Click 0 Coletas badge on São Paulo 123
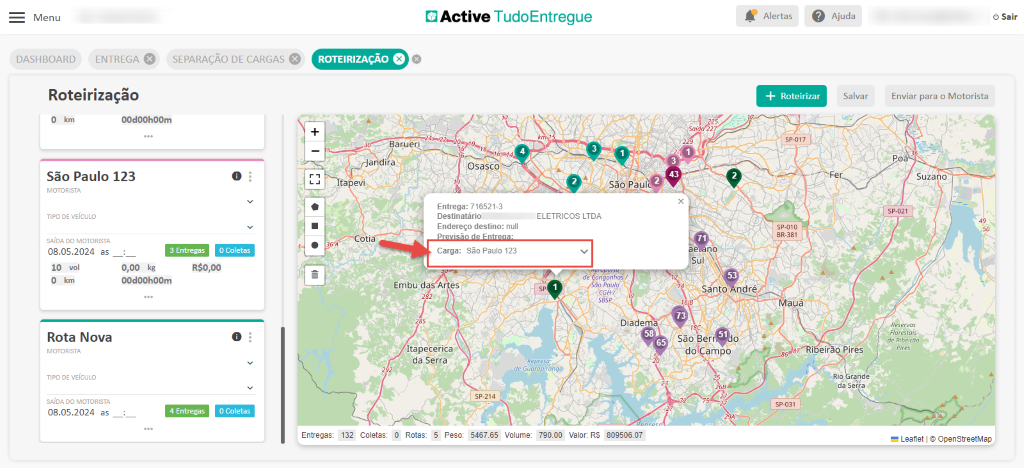Screen dimensions: 1024x468 234,251
